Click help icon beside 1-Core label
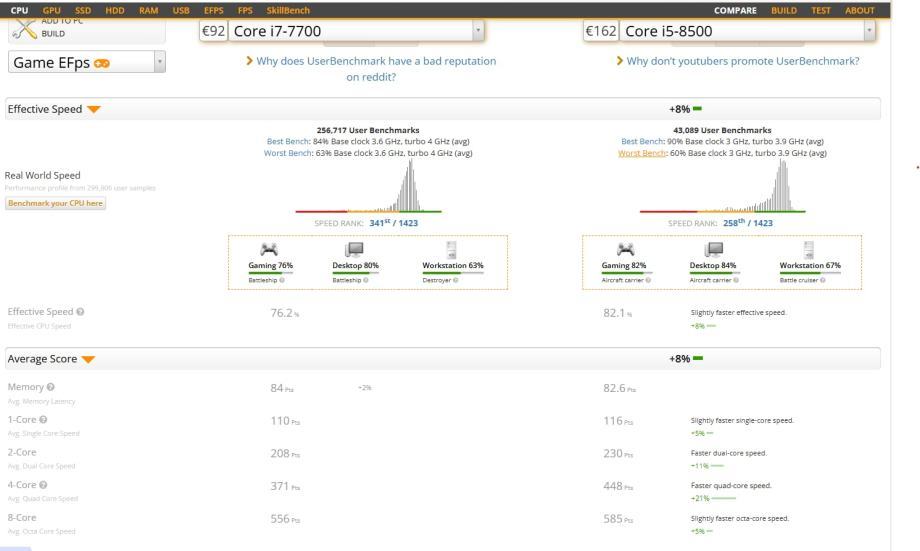The width and height of the screenshot is (920, 551). (x=43, y=420)
